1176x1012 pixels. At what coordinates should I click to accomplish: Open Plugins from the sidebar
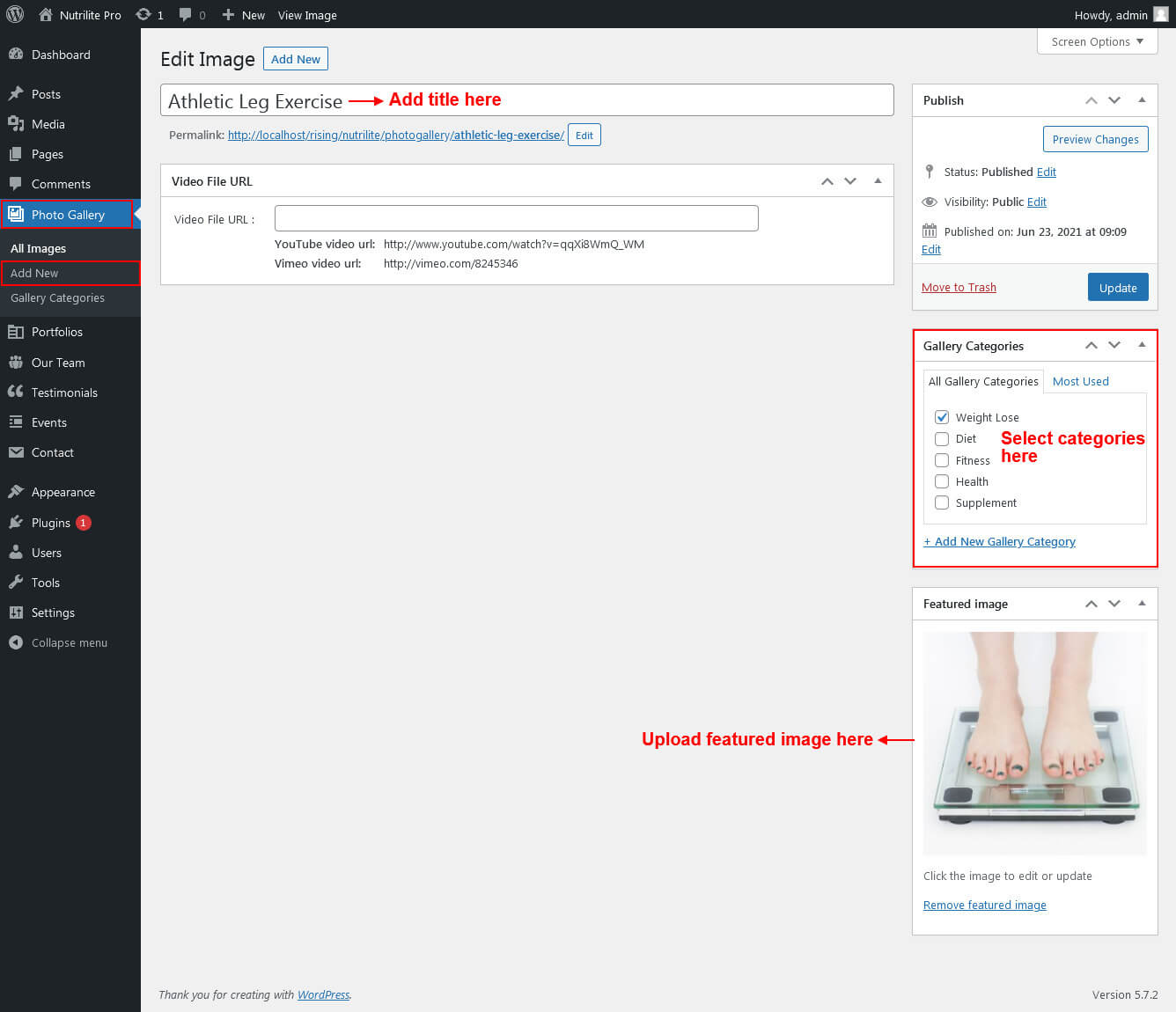point(50,523)
